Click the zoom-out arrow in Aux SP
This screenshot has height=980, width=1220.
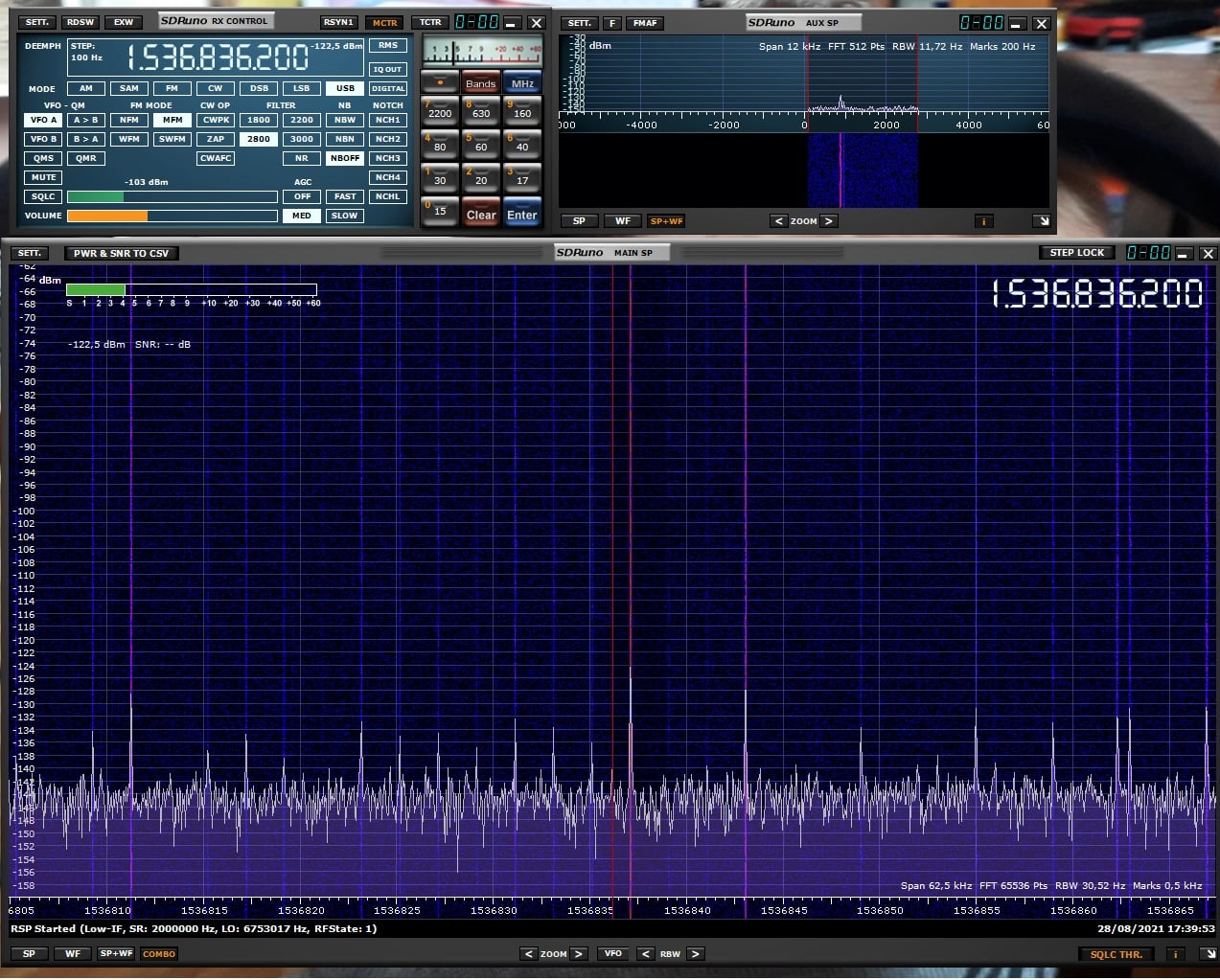click(x=778, y=221)
